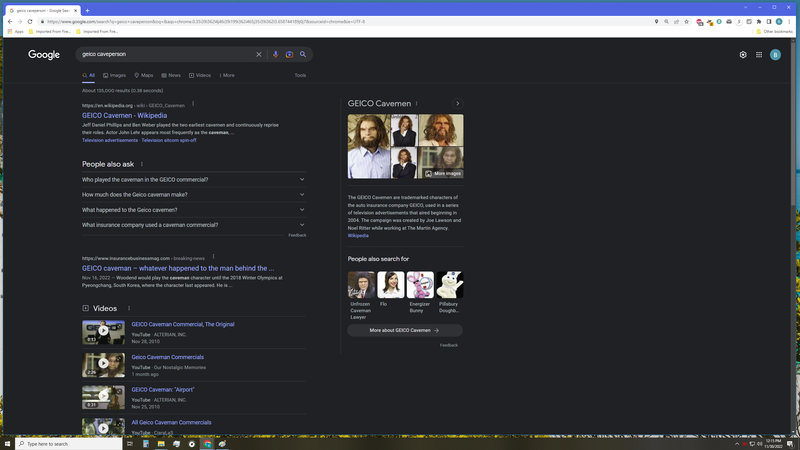800x450 pixels.
Task: Switch to the News tab
Action: [171, 75]
